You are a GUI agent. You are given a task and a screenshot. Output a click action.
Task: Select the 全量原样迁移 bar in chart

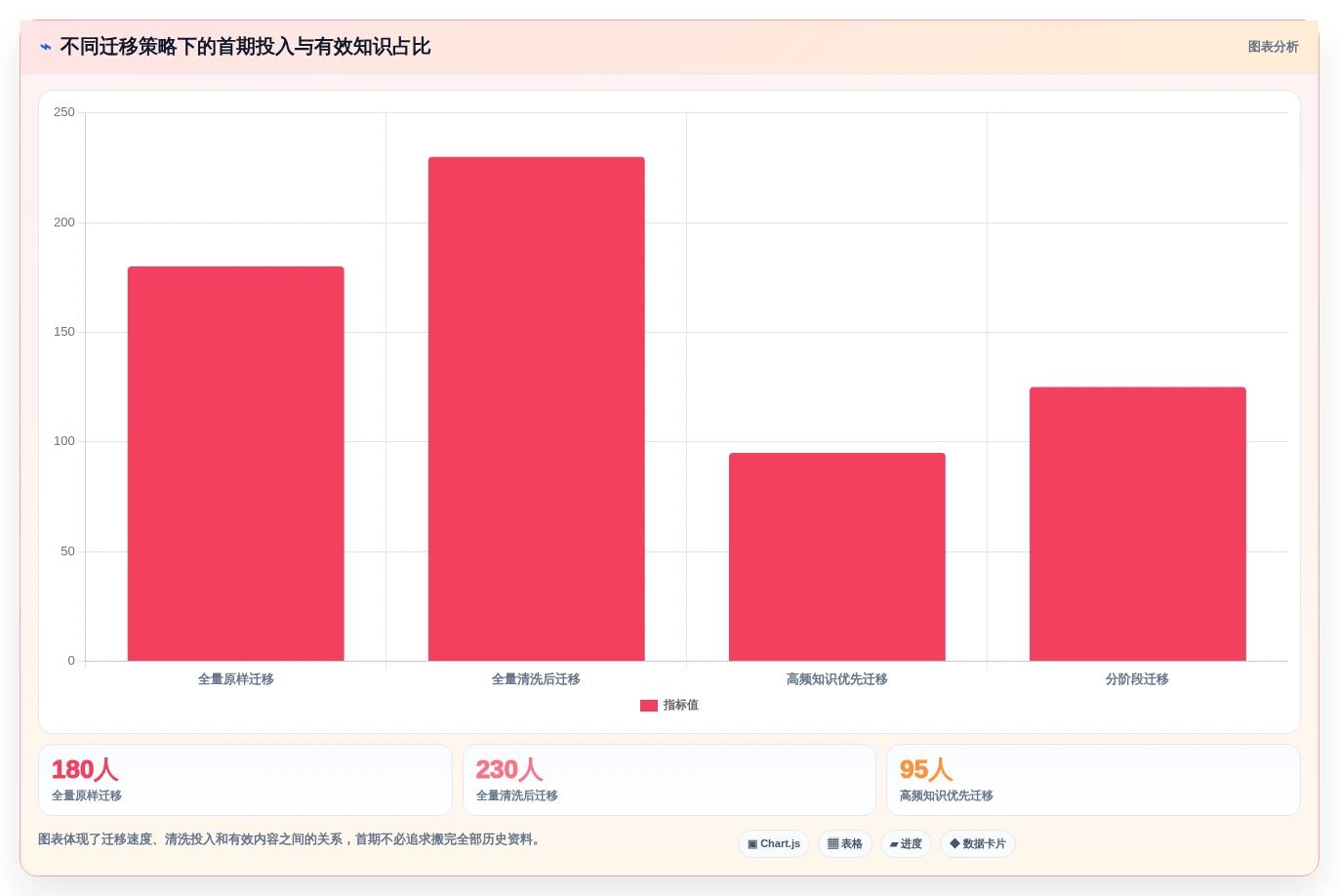tap(236, 464)
